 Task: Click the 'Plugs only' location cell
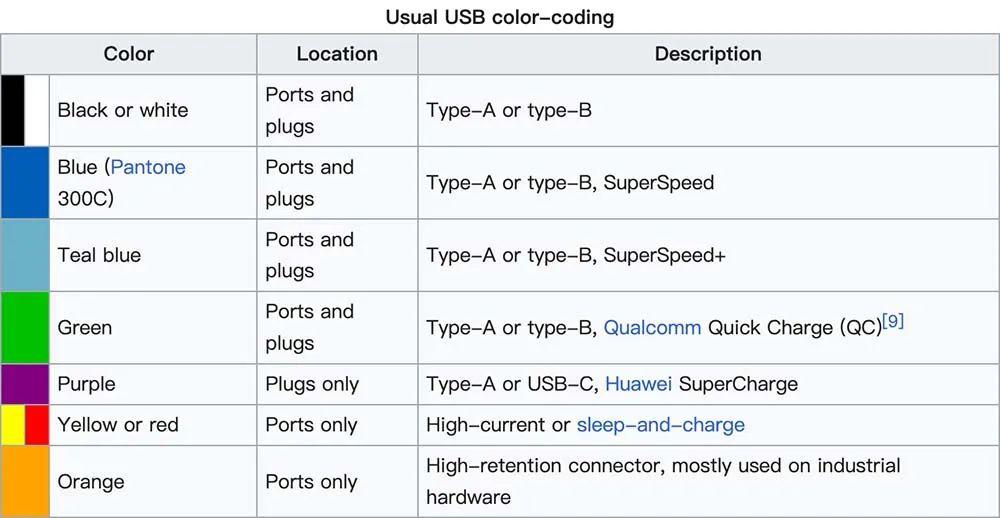pyautogui.click(x=311, y=384)
